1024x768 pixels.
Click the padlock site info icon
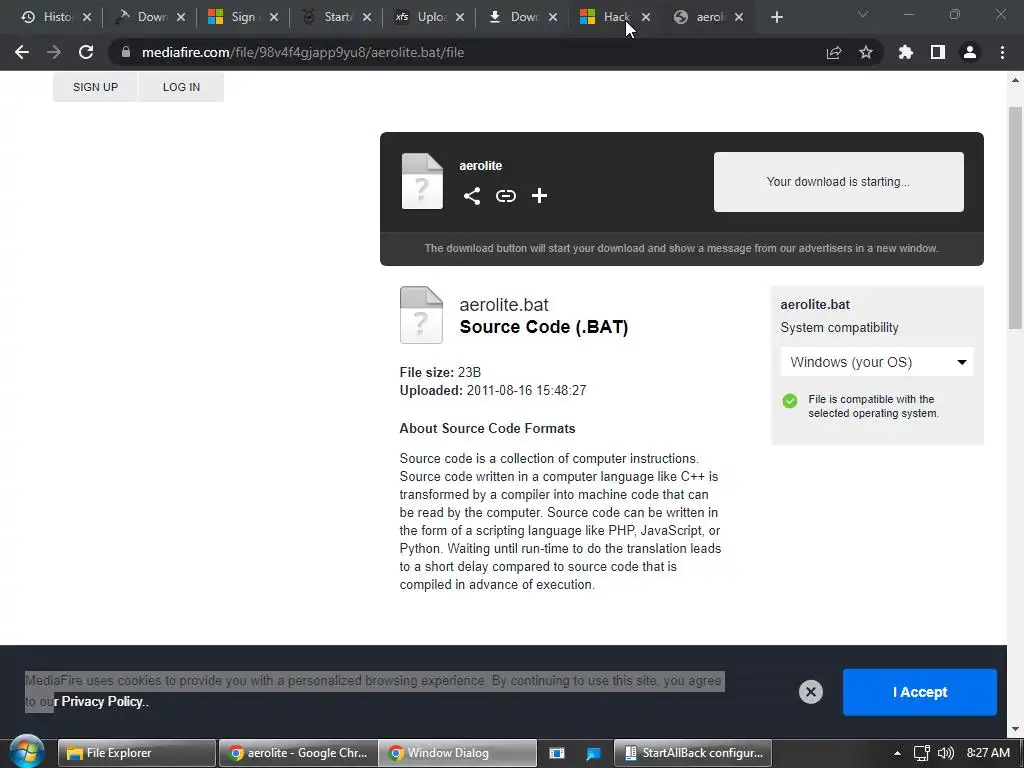click(126, 52)
